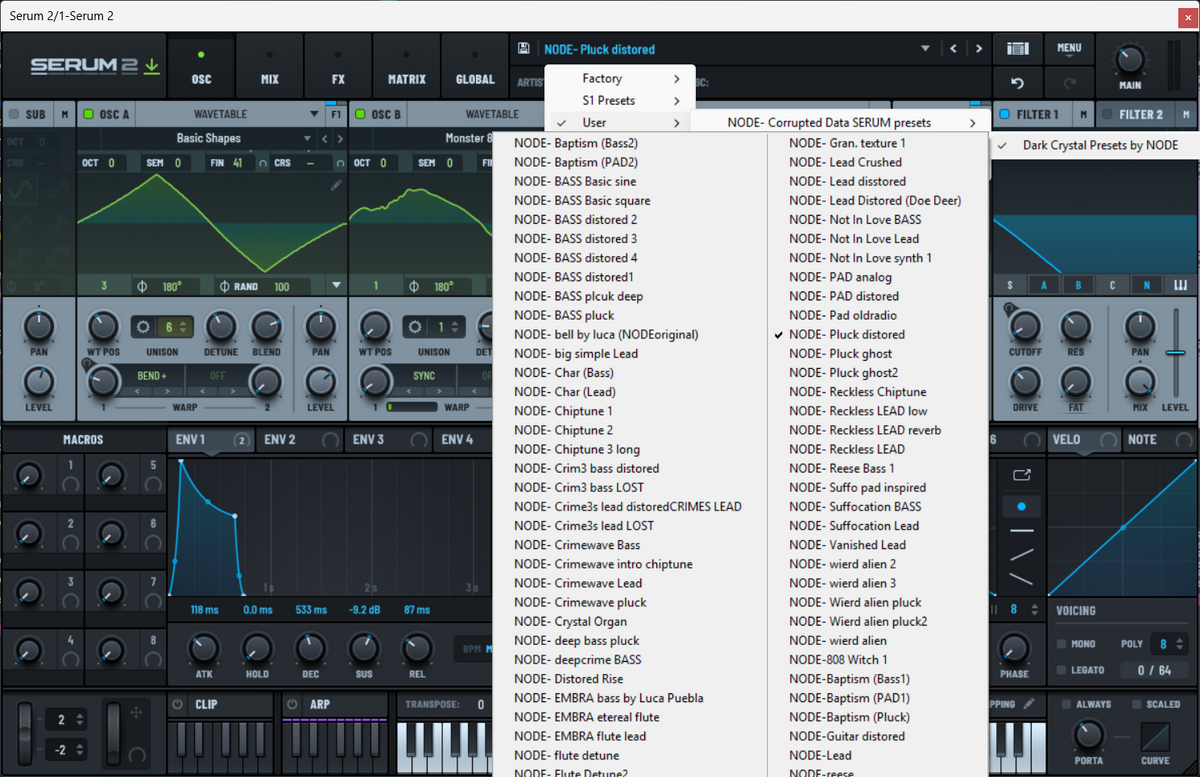The image size is (1200, 777).
Task: Toggle the SUB oscillator enable switch
Action: 14,115
